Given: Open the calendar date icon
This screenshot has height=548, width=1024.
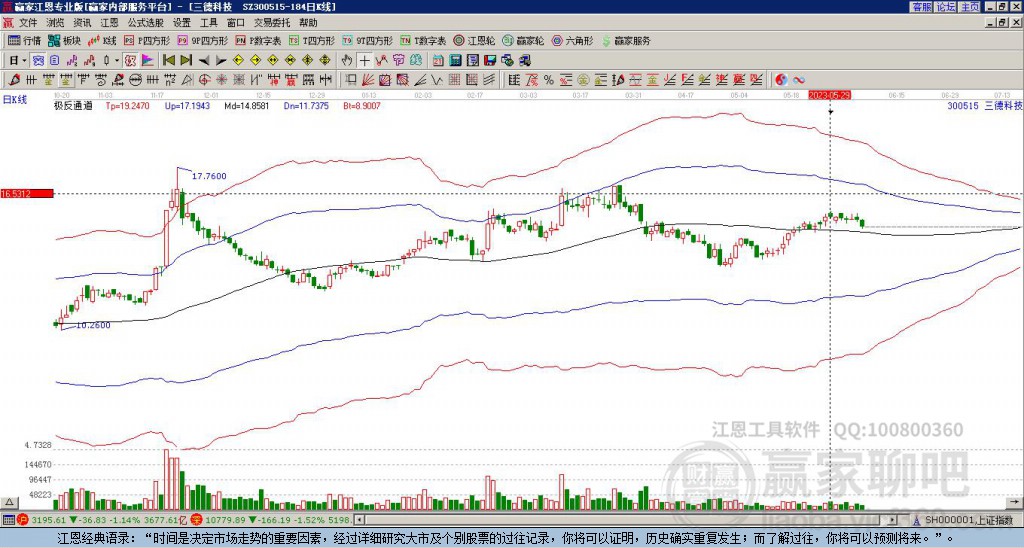Looking at the screenshot, I should [x=438, y=61].
